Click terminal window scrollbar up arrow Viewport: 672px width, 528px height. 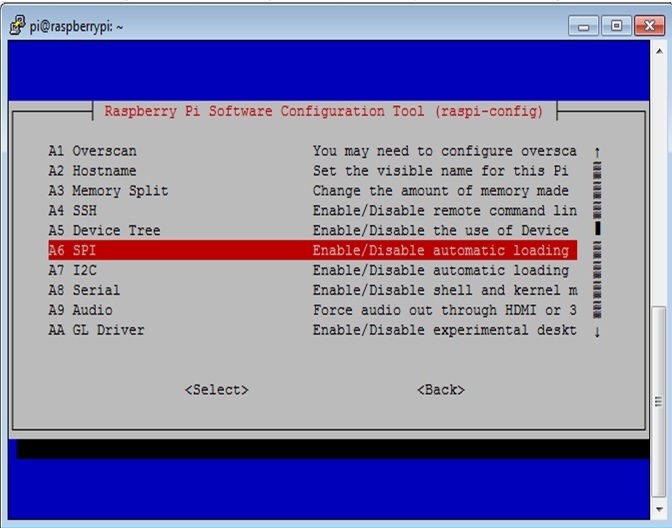click(x=659, y=51)
